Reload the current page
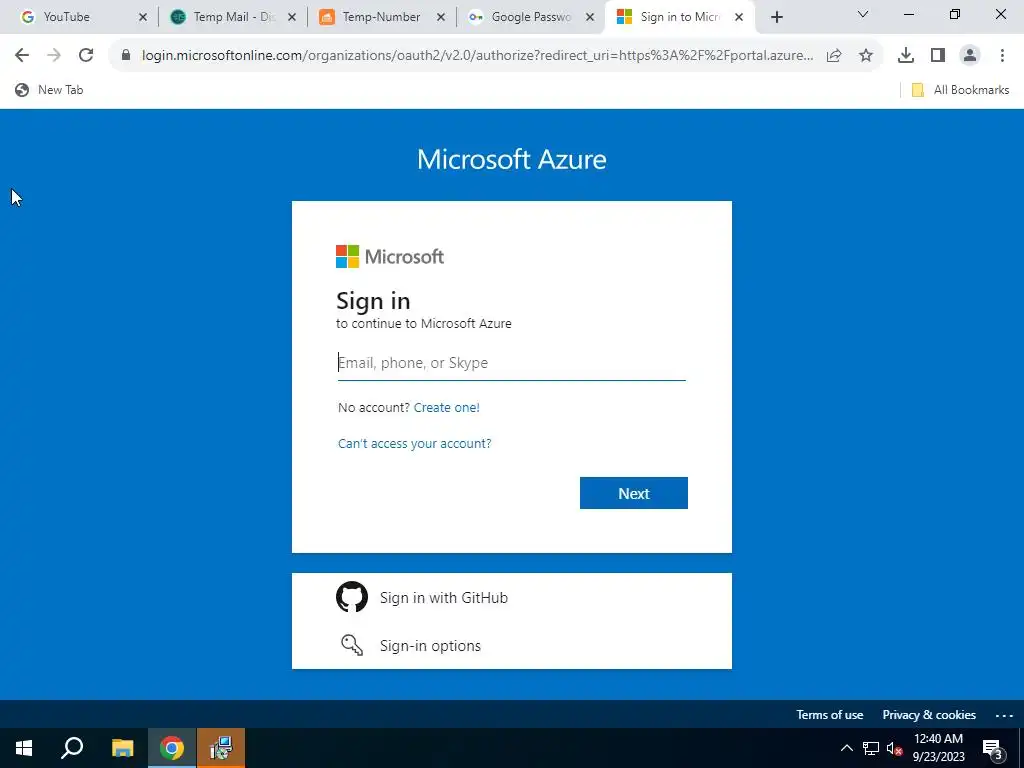 click(86, 56)
